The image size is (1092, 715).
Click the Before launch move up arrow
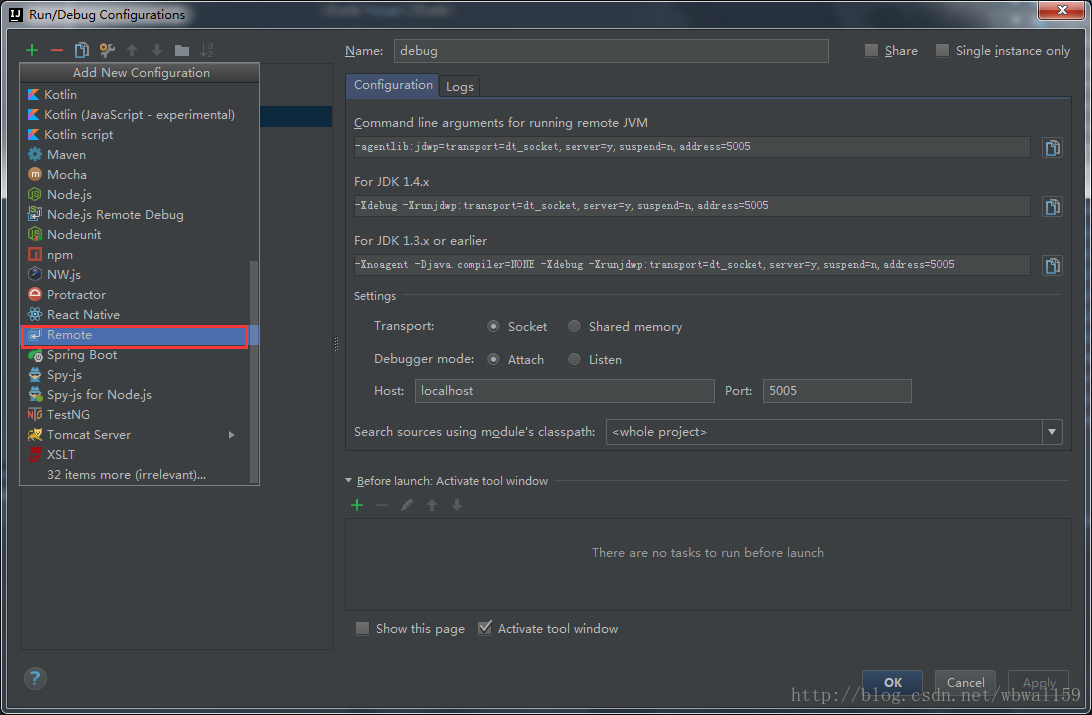pyautogui.click(x=432, y=505)
